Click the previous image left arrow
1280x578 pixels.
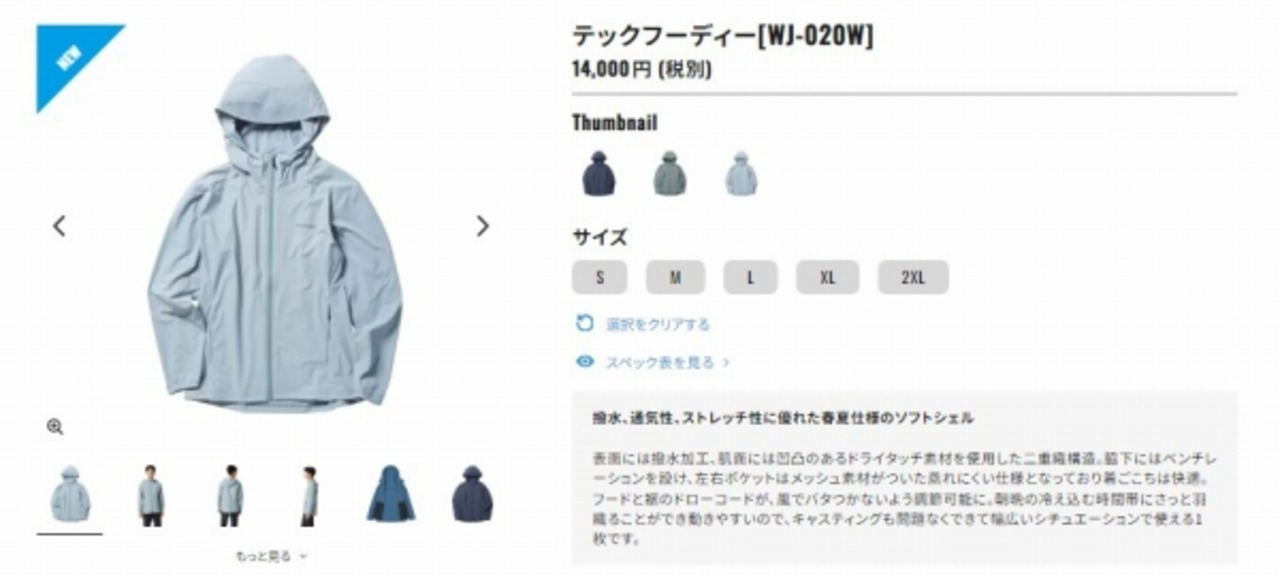59,226
